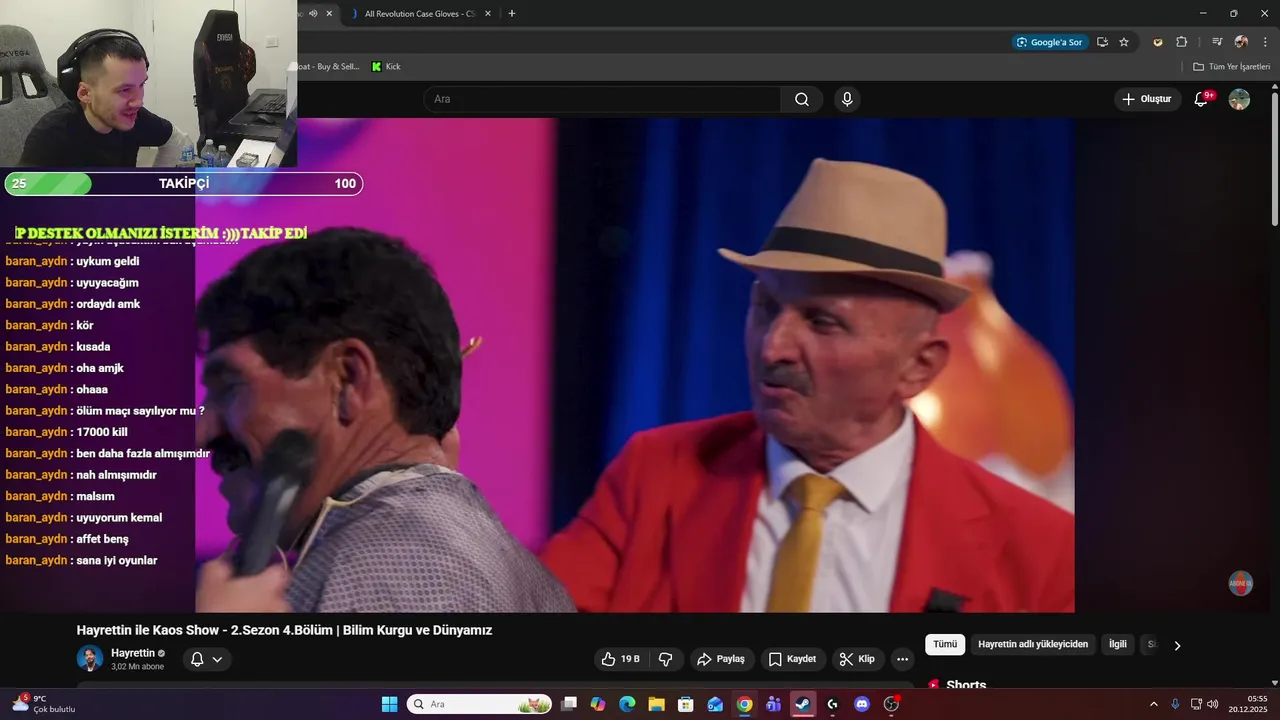Screen dimensions: 1280x720
Task: Open Microsoft Edge from the taskbar
Action: coord(627,704)
